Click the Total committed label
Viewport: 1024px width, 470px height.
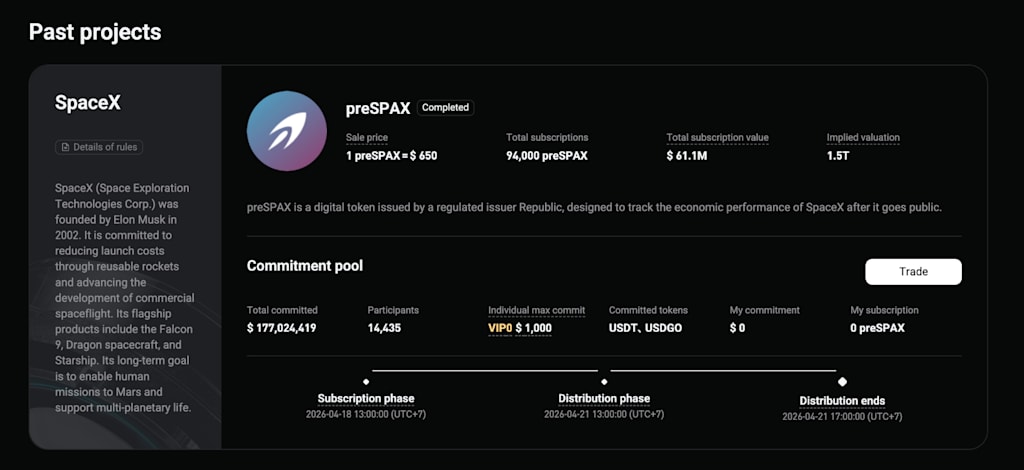[282, 311]
